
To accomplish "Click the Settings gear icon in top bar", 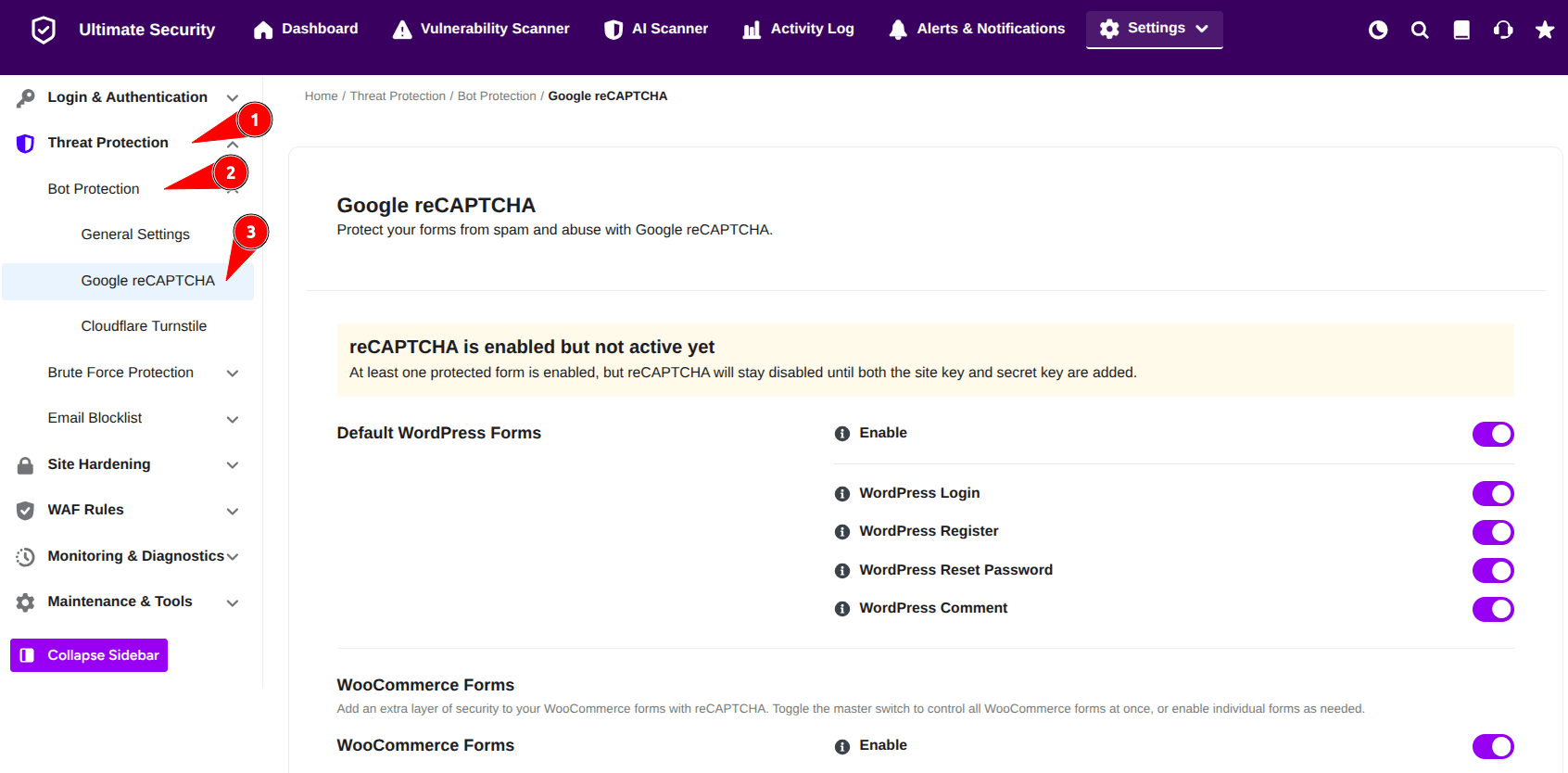I will [x=1109, y=29].
